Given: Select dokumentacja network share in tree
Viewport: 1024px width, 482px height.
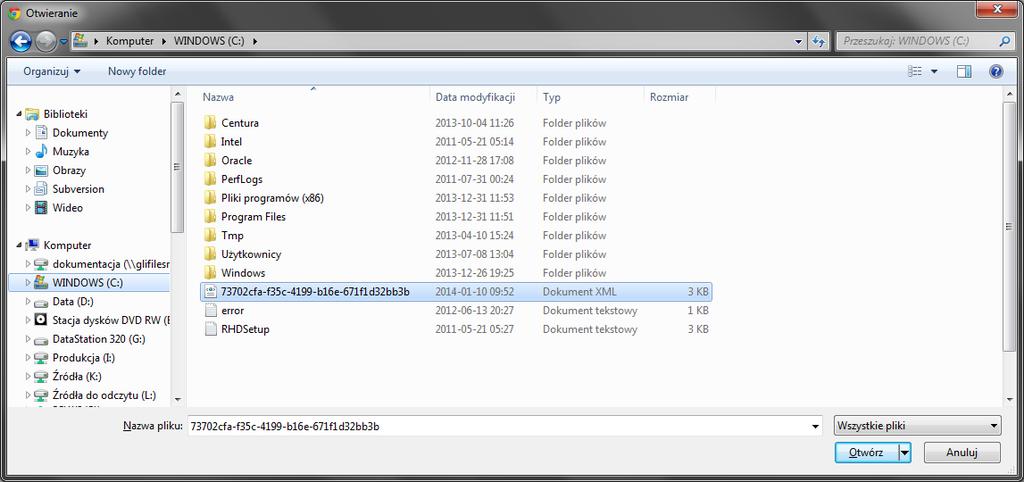Looking at the screenshot, I should (110, 265).
